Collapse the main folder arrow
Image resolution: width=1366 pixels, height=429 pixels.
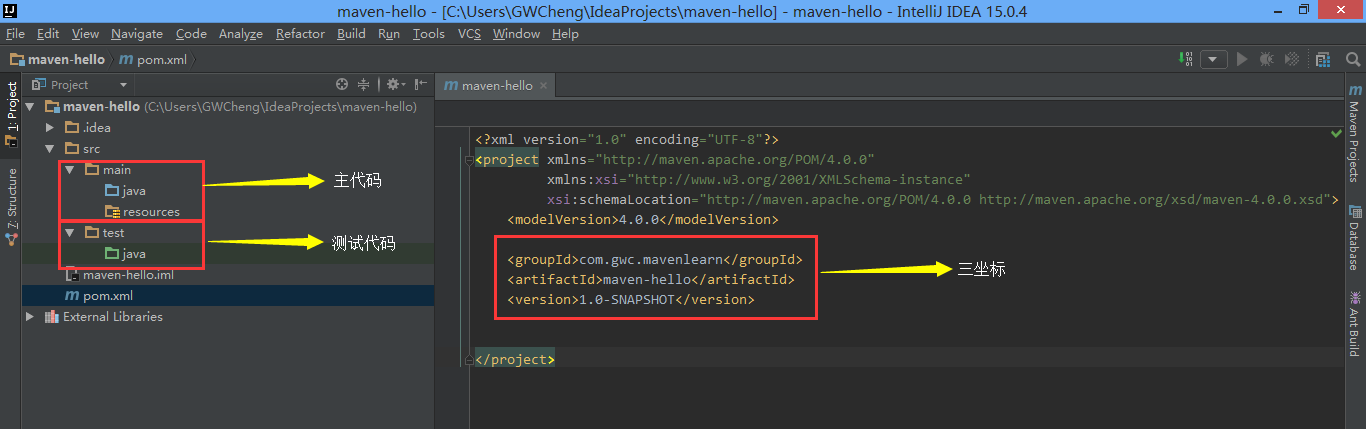(x=69, y=170)
